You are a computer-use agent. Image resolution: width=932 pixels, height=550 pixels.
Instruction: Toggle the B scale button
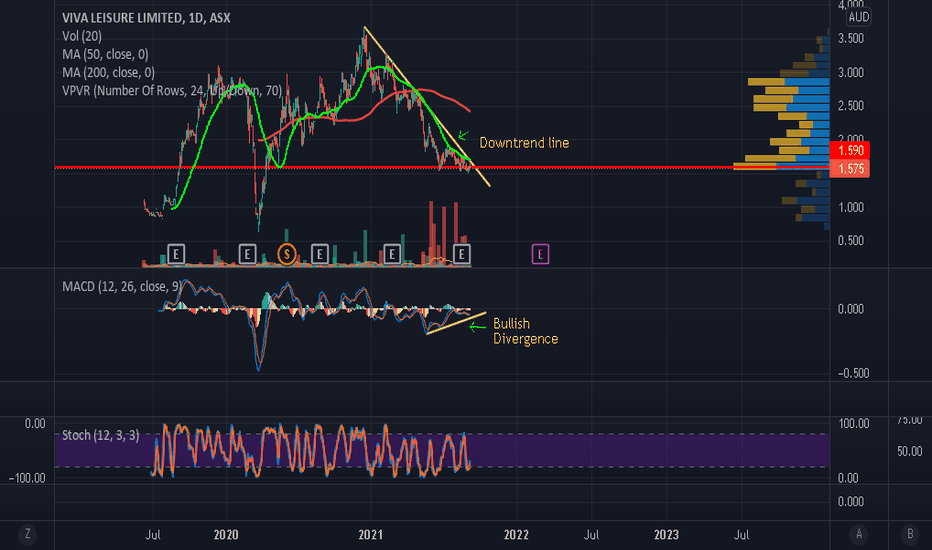[x=909, y=534]
